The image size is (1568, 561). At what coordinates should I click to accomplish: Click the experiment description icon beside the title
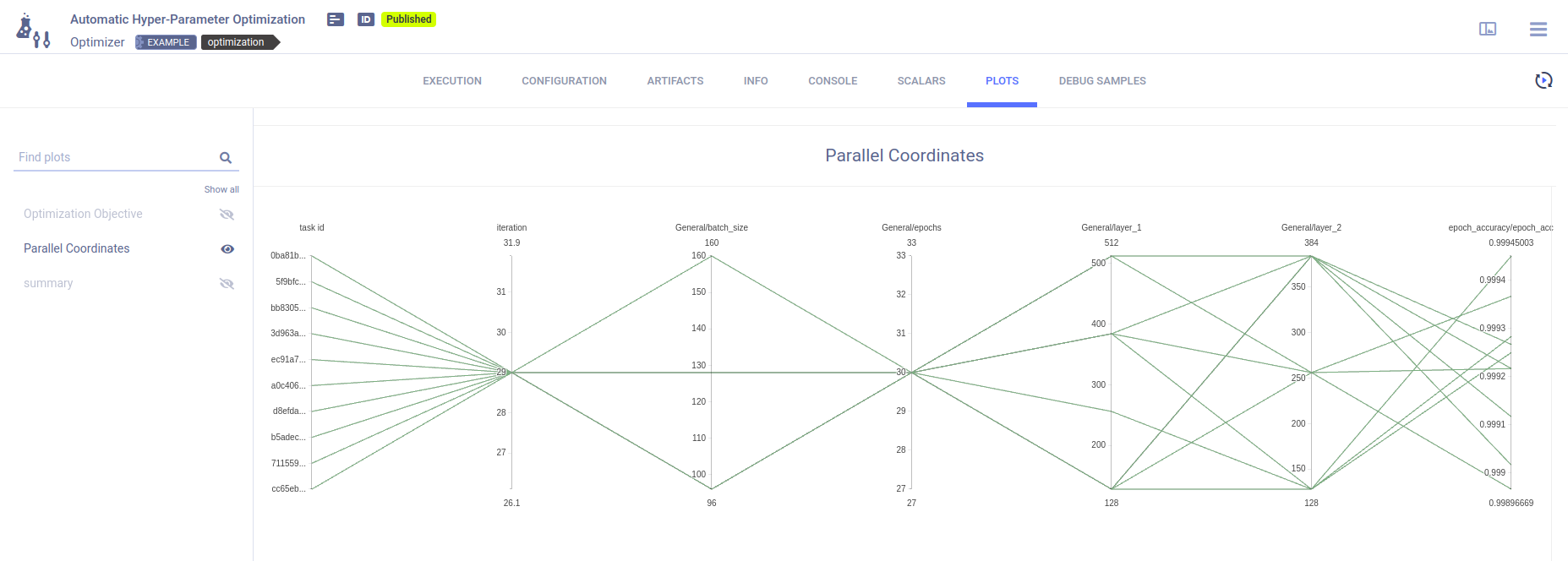click(335, 19)
